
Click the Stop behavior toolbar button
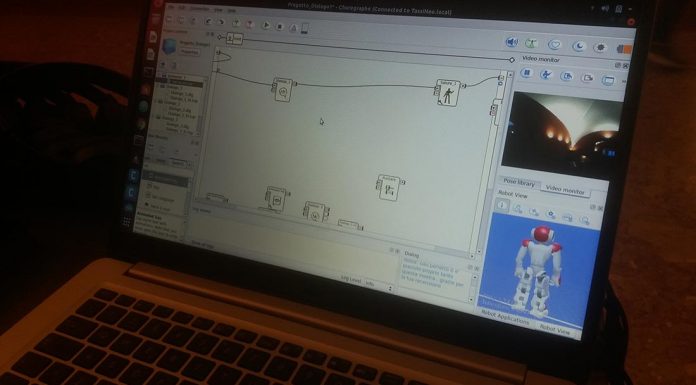pyautogui.click(x=279, y=27)
